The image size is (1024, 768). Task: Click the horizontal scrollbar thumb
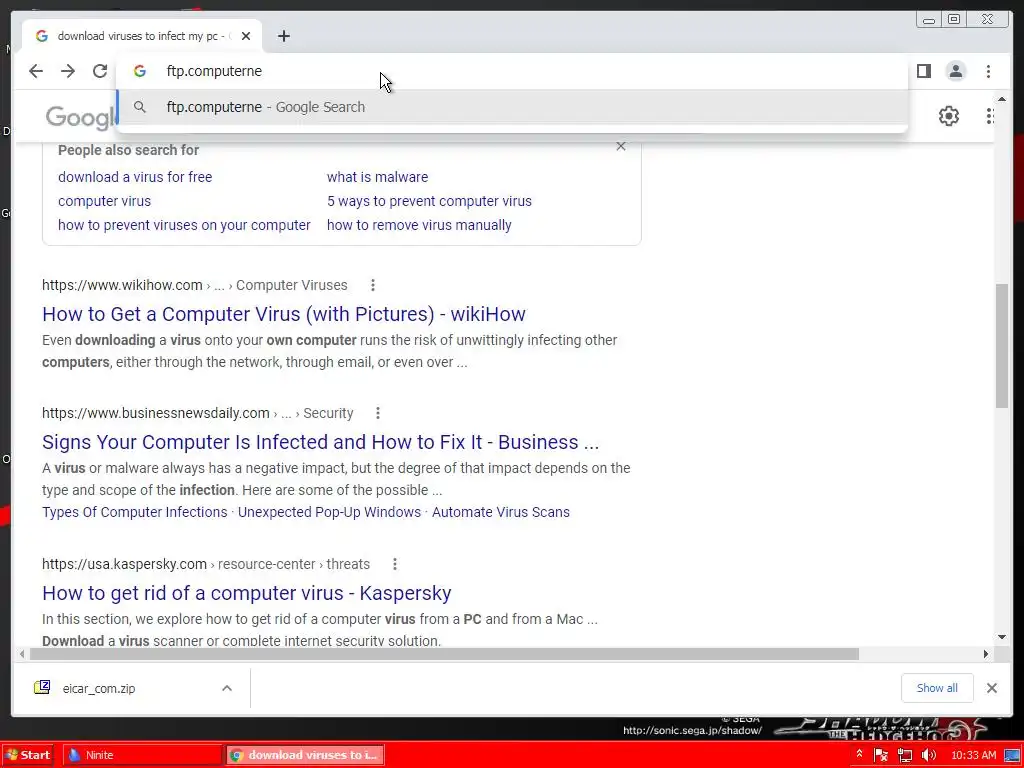[444, 654]
